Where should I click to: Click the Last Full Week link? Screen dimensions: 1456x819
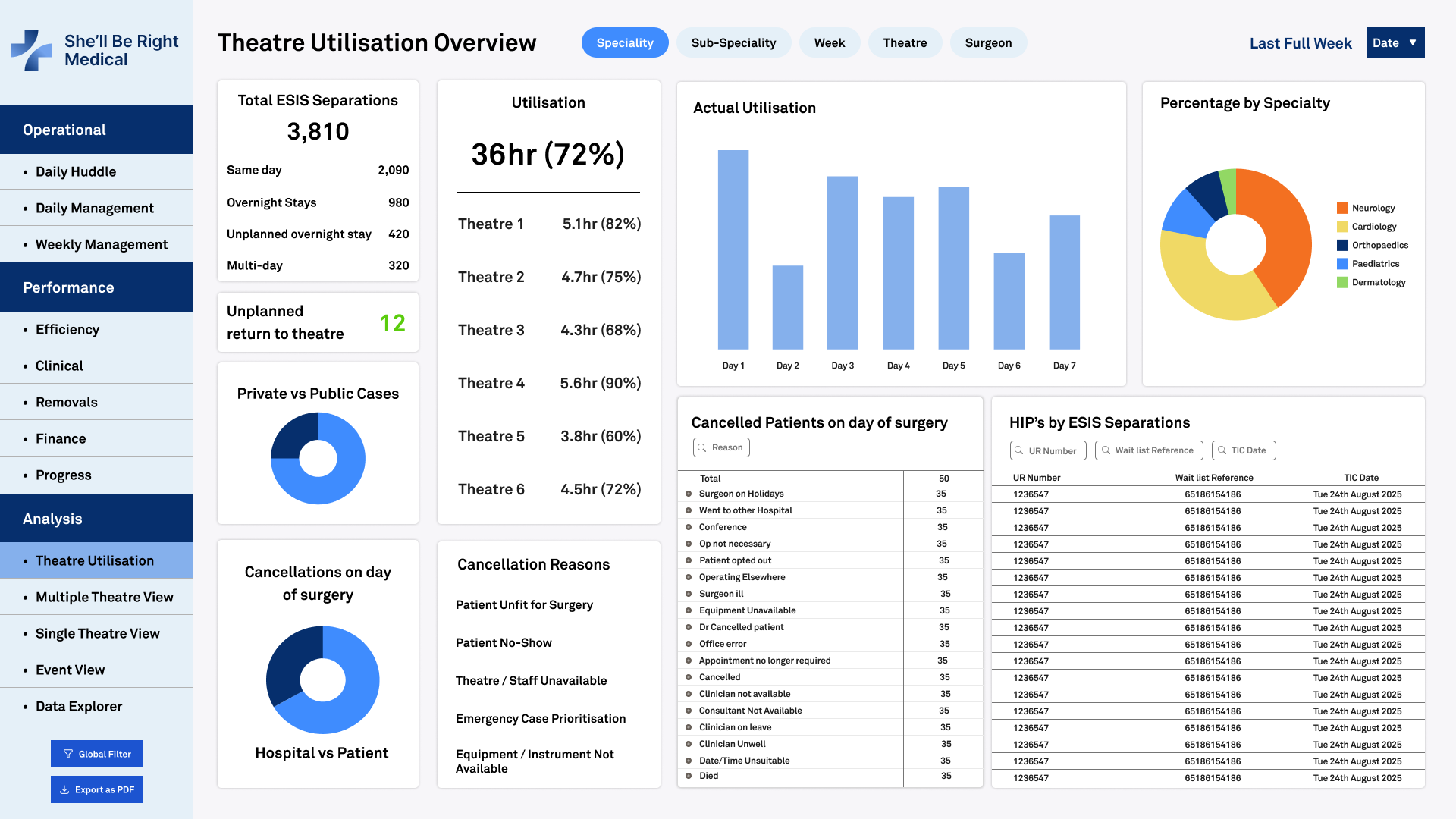[1301, 43]
